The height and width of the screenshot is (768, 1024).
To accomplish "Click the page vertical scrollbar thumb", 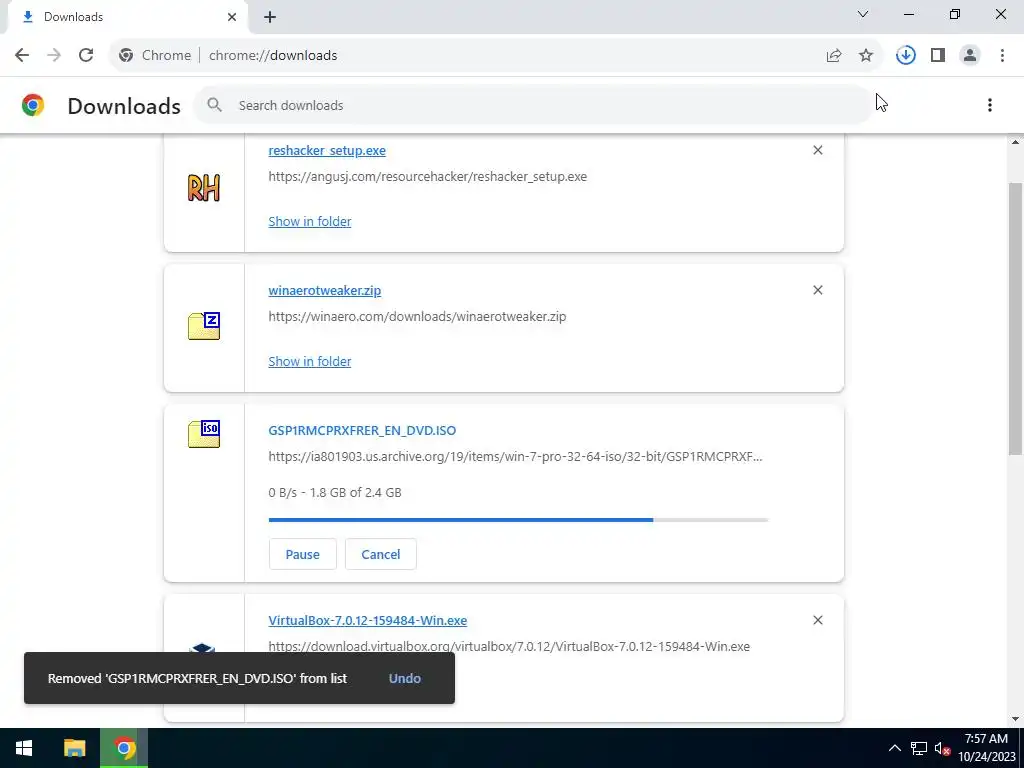I will 1016,319.
